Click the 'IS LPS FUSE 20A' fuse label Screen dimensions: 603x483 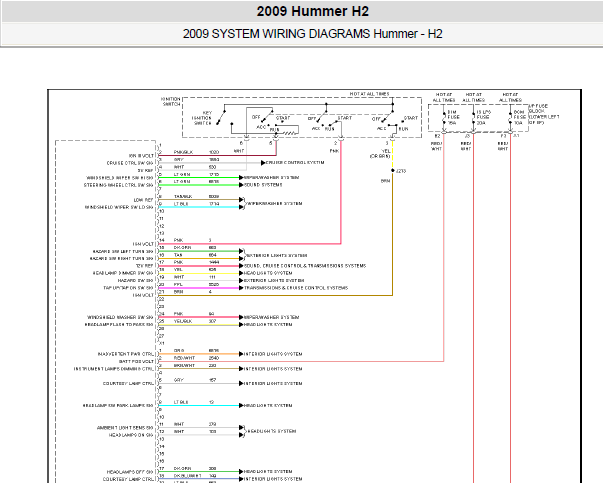tap(483, 118)
